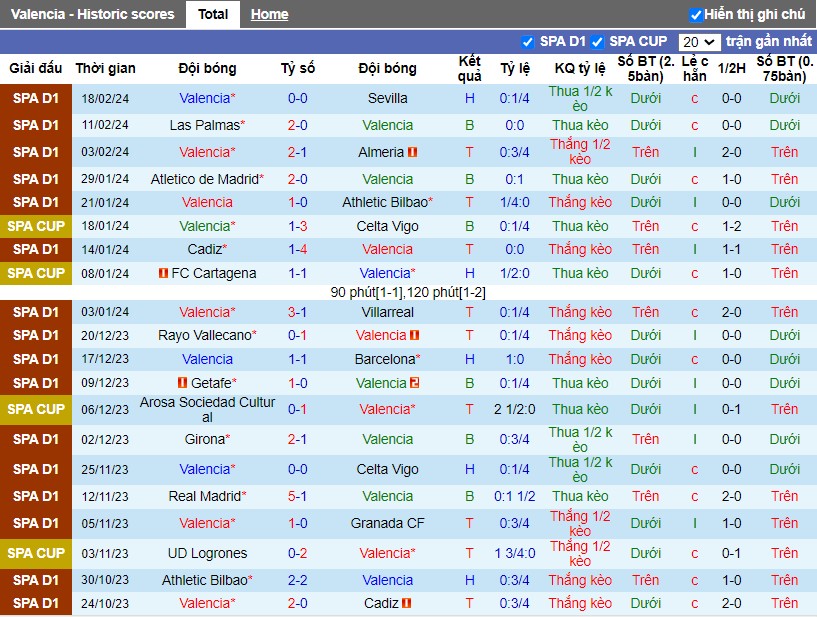Click the '1/2H' column header

[732, 68]
